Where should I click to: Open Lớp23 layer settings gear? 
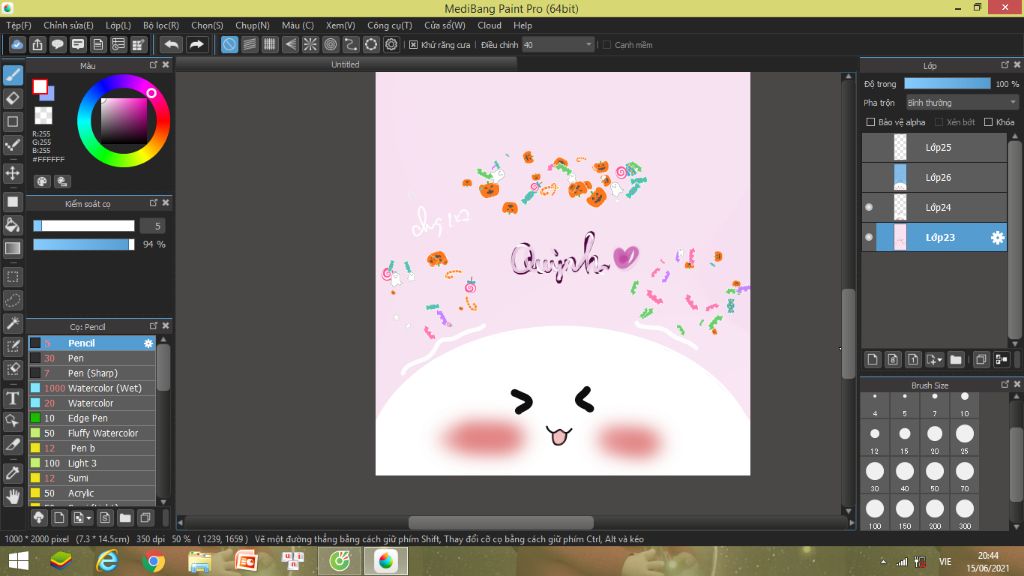point(997,238)
